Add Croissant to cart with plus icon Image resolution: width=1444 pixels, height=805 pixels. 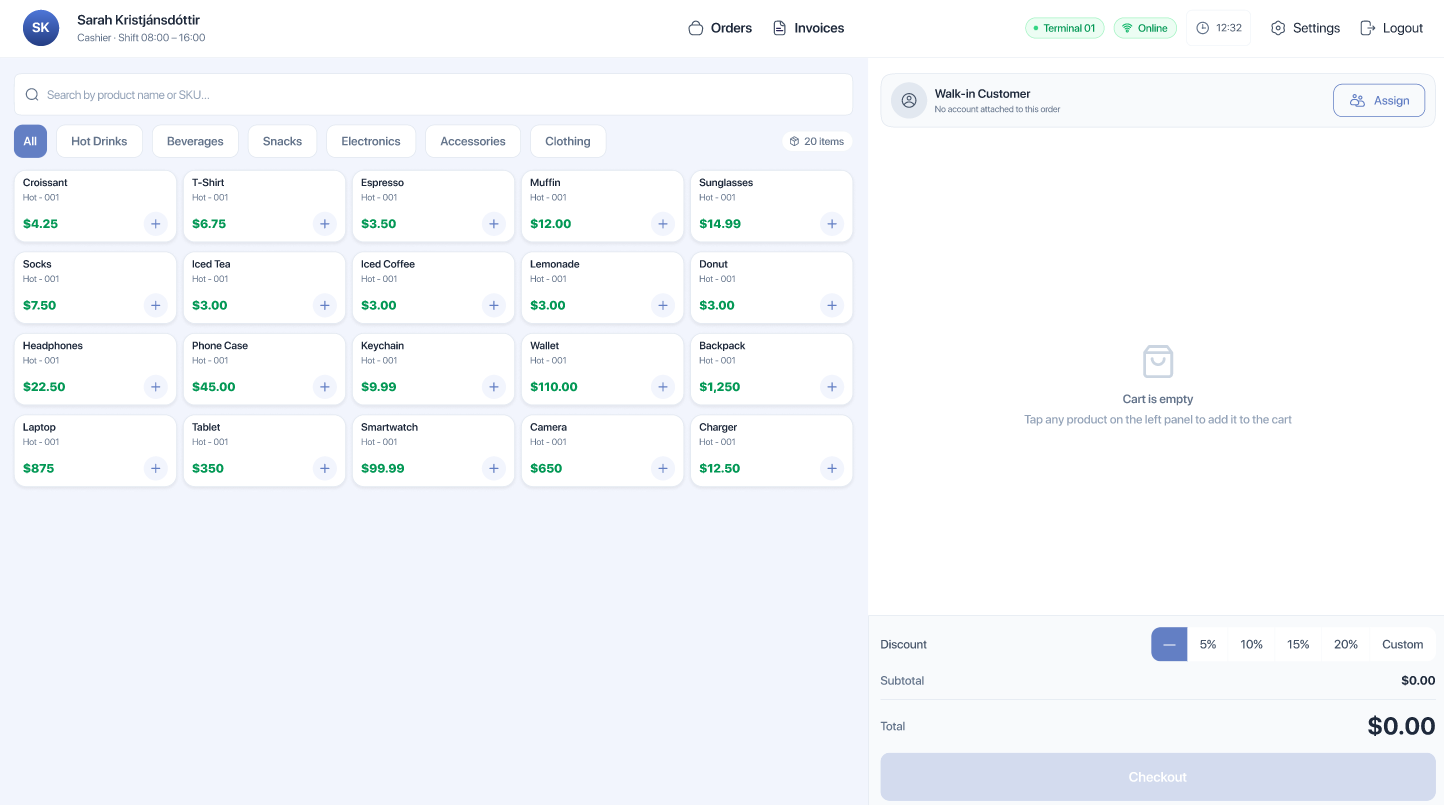155,224
